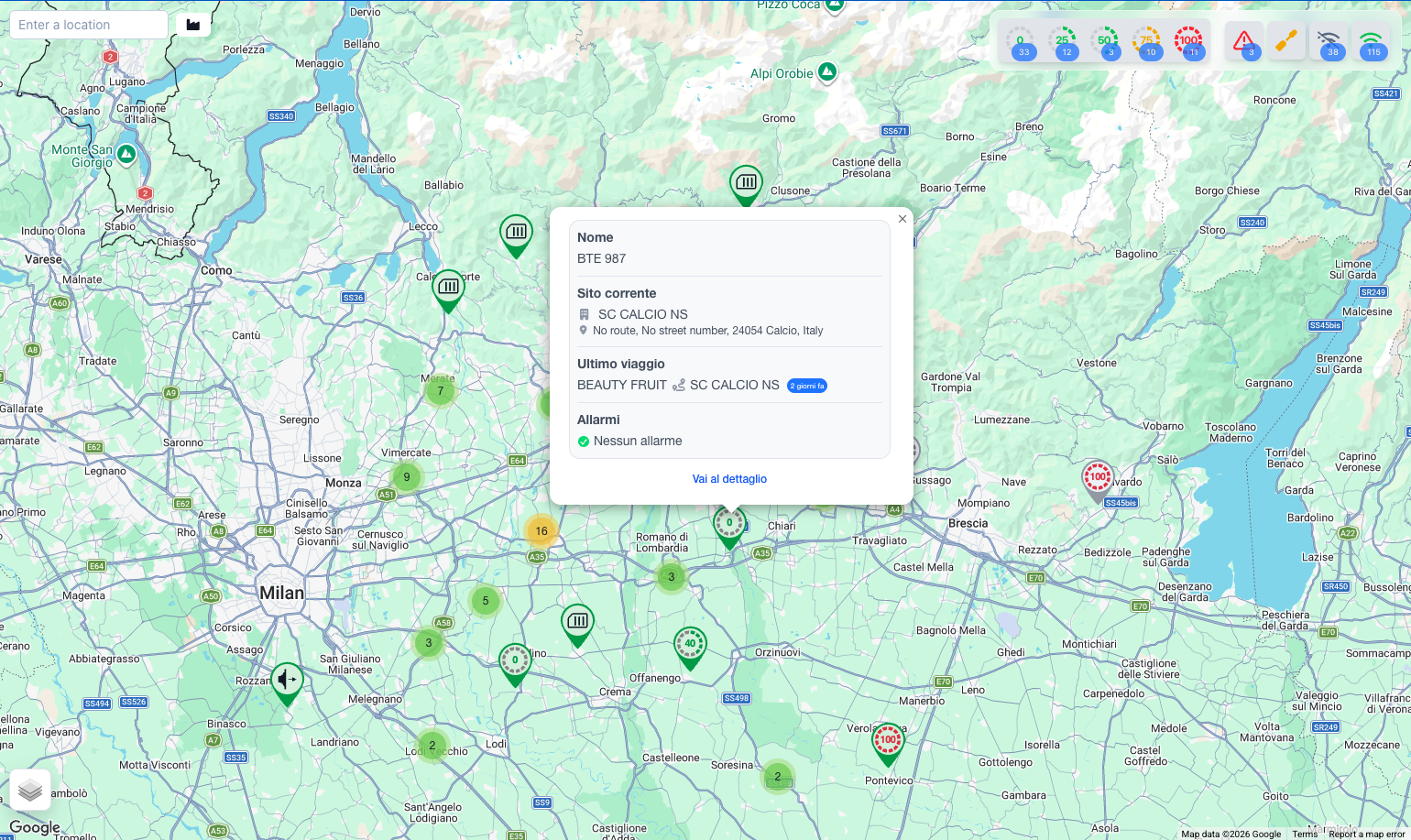
Task: Click the 0% marker near Chiari
Action: click(x=729, y=527)
